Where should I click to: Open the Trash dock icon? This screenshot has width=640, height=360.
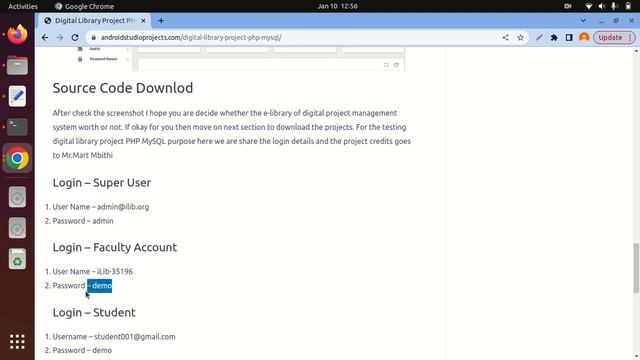(x=17, y=259)
